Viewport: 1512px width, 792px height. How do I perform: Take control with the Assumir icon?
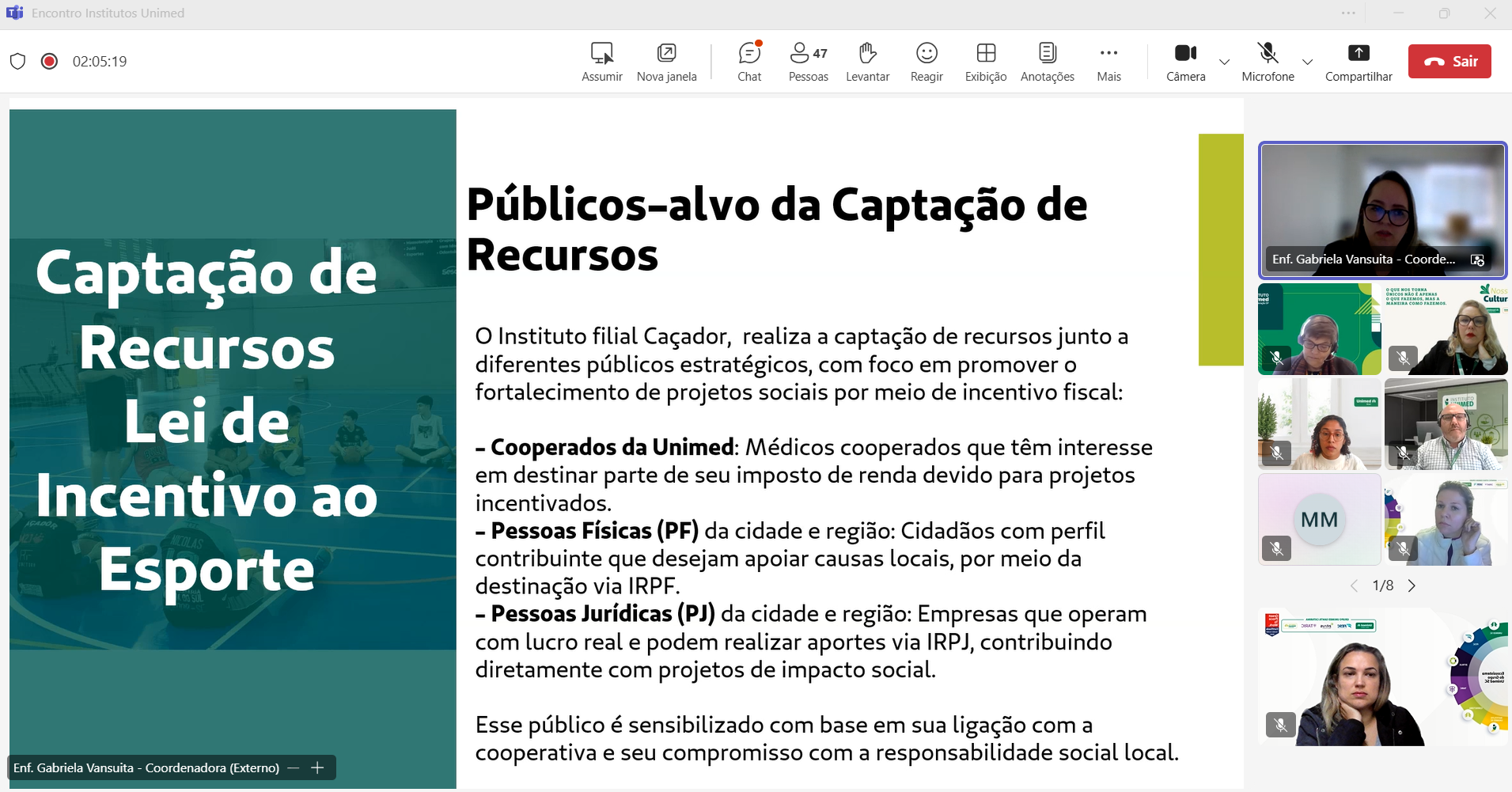coord(601,61)
